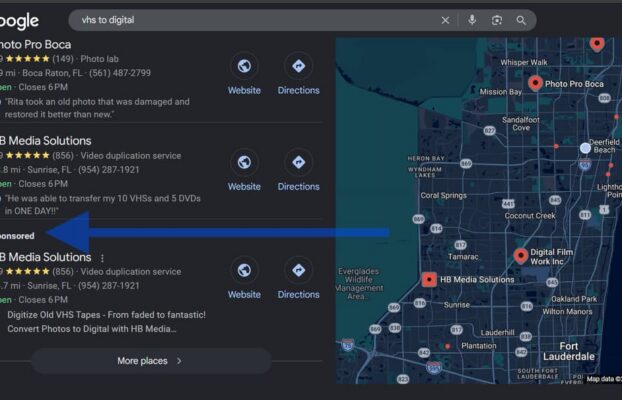Click the Sponsored label

(x=17, y=236)
